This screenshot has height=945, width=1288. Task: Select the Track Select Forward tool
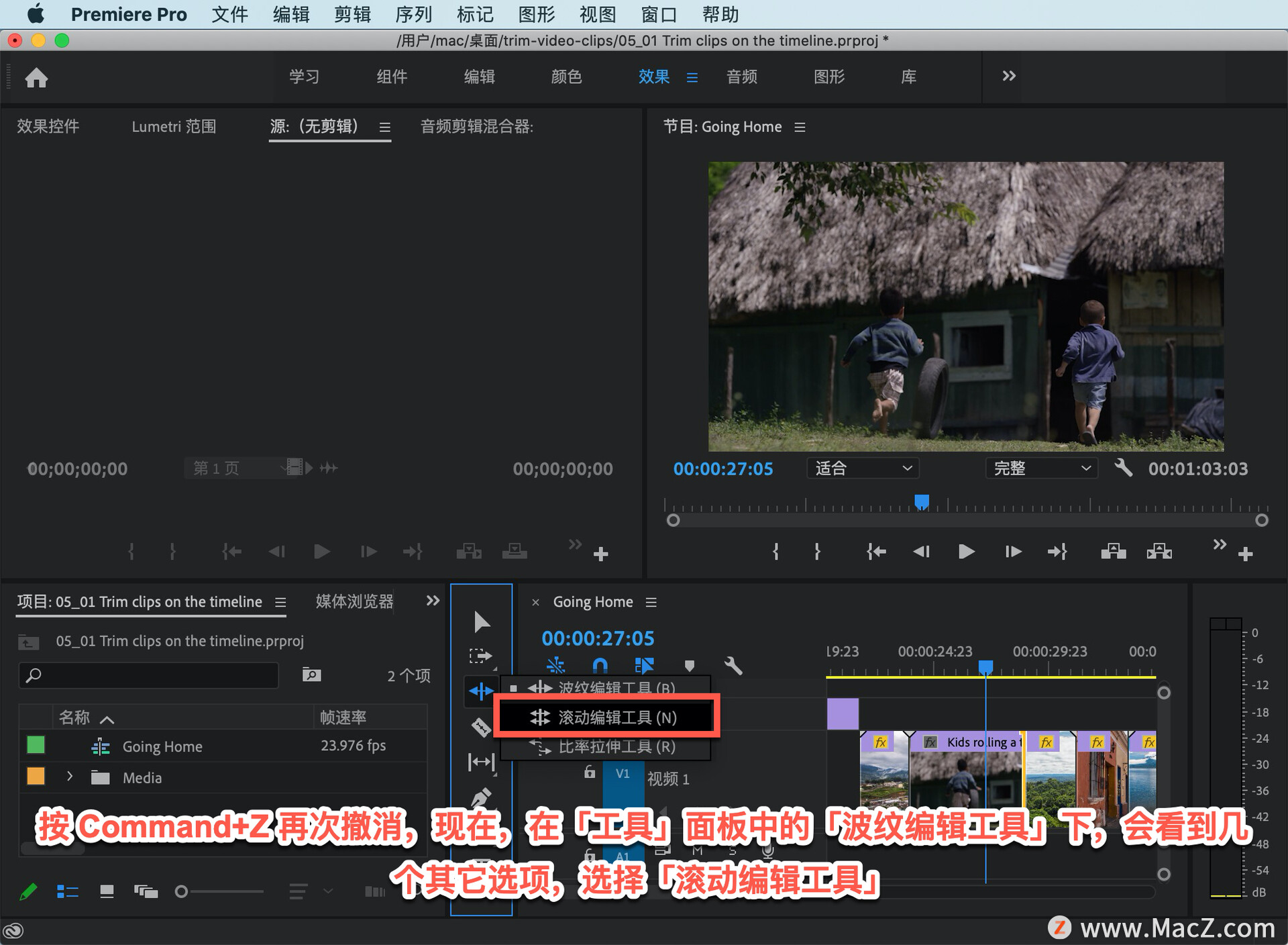pos(480,656)
